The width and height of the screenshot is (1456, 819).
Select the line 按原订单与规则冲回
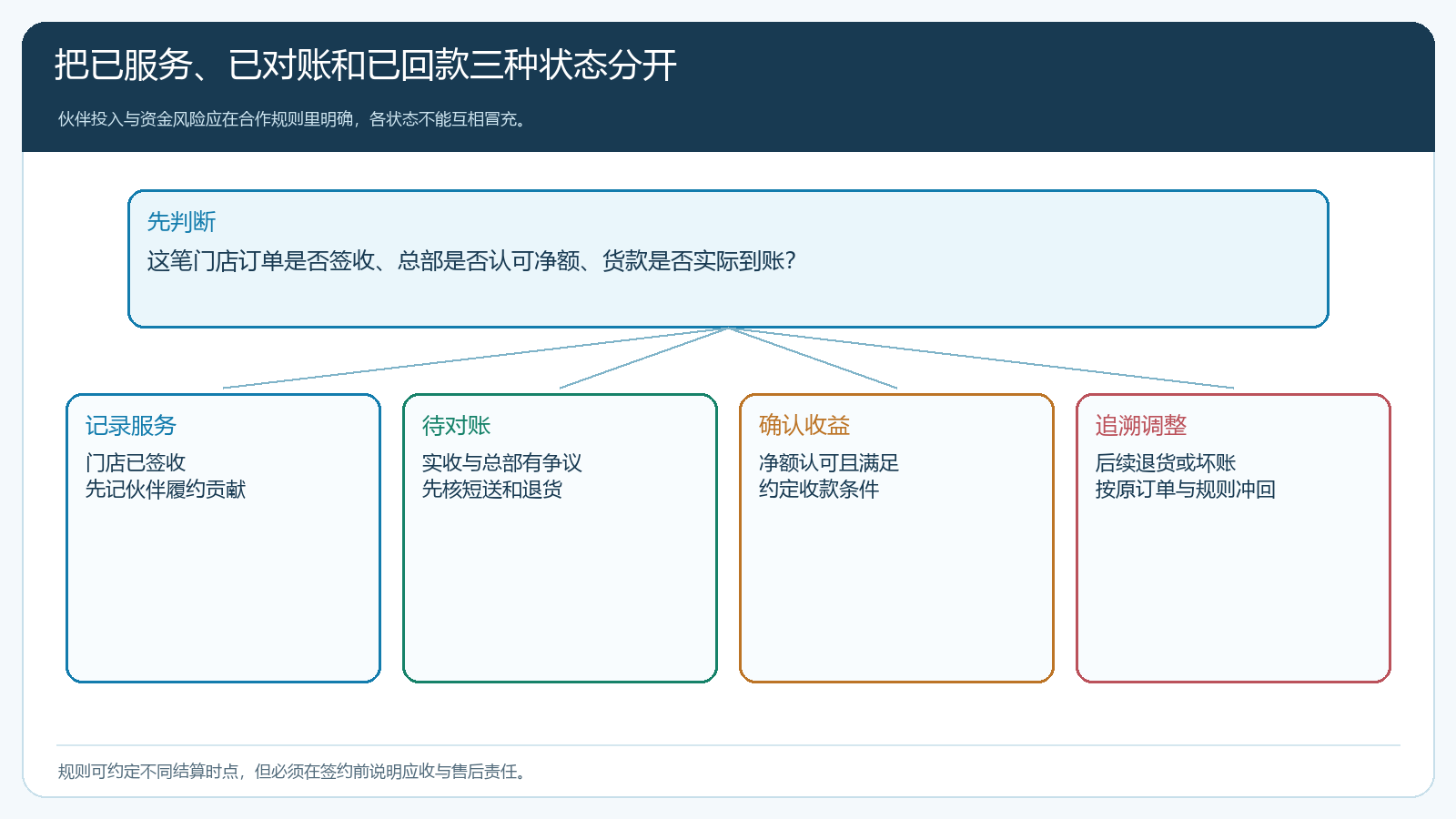[1186, 490]
